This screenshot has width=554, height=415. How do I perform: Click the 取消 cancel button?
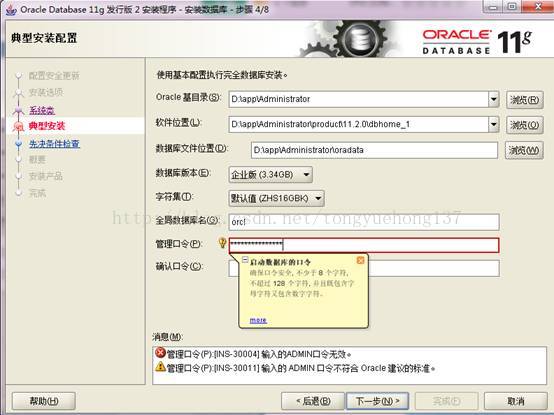click(x=516, y=401)
